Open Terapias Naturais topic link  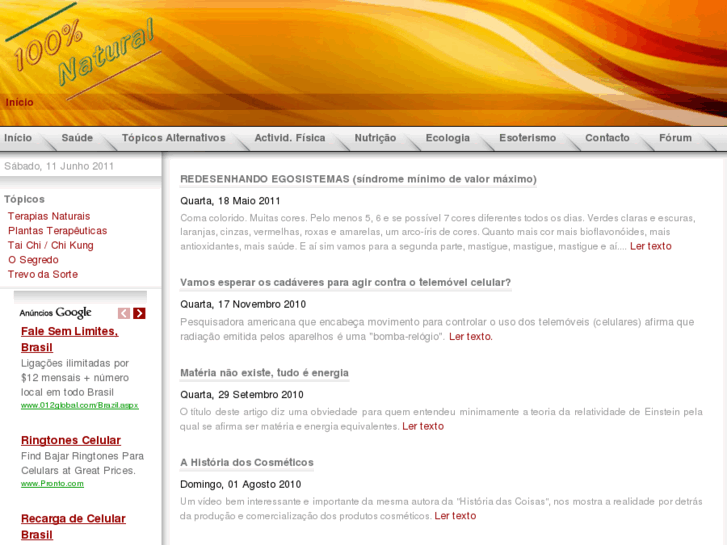[x=49, y=217]
